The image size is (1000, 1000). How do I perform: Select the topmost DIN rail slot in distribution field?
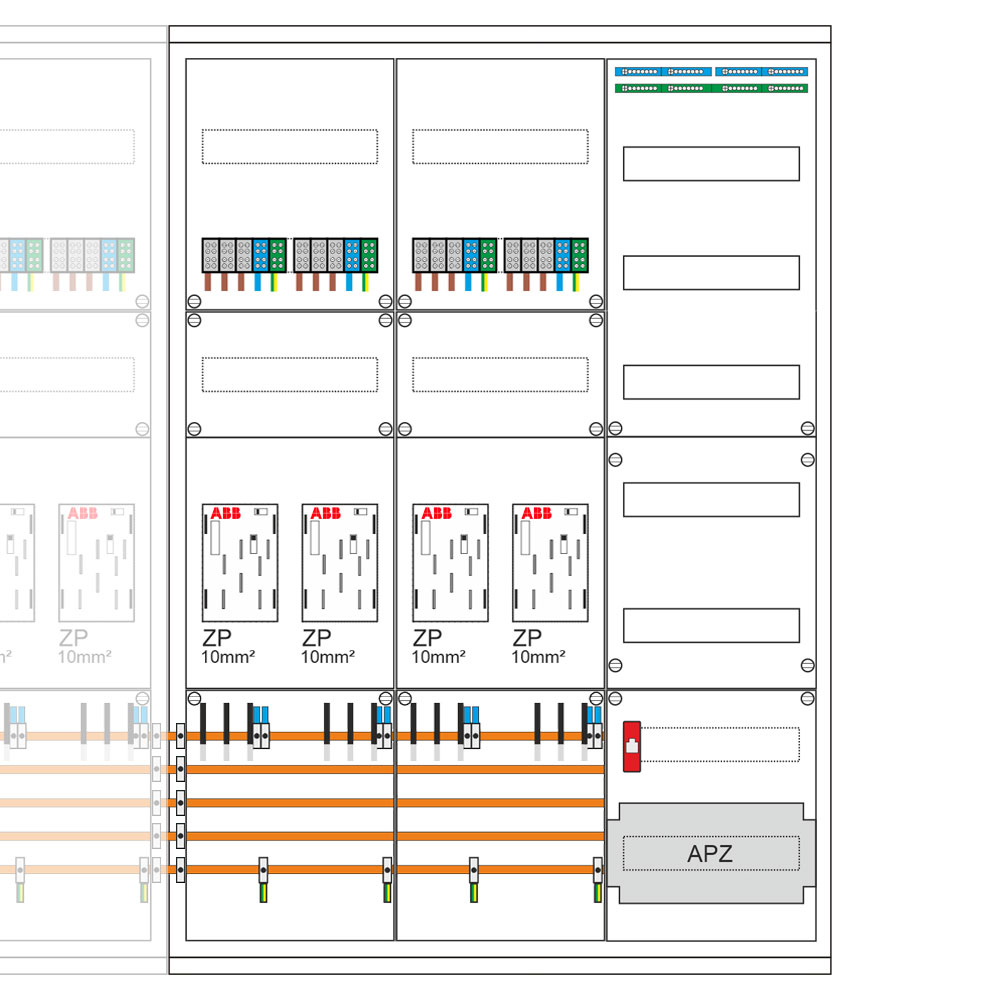click(711, 164)
